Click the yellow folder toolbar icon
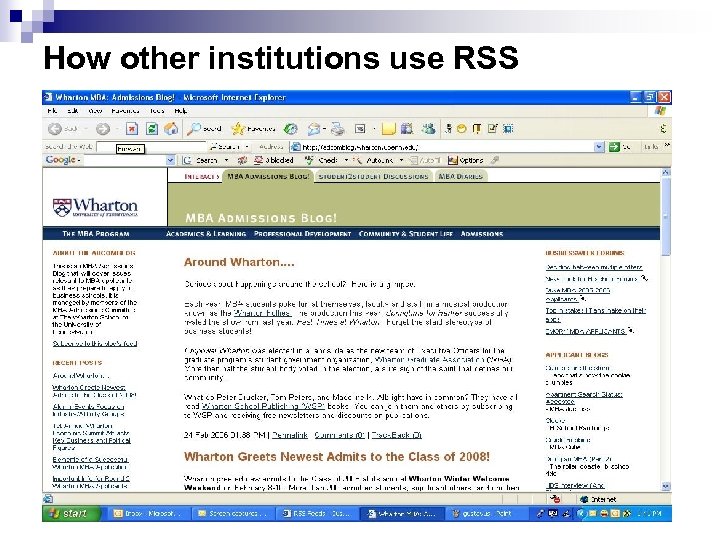The image size is (720, 540). 388,129
